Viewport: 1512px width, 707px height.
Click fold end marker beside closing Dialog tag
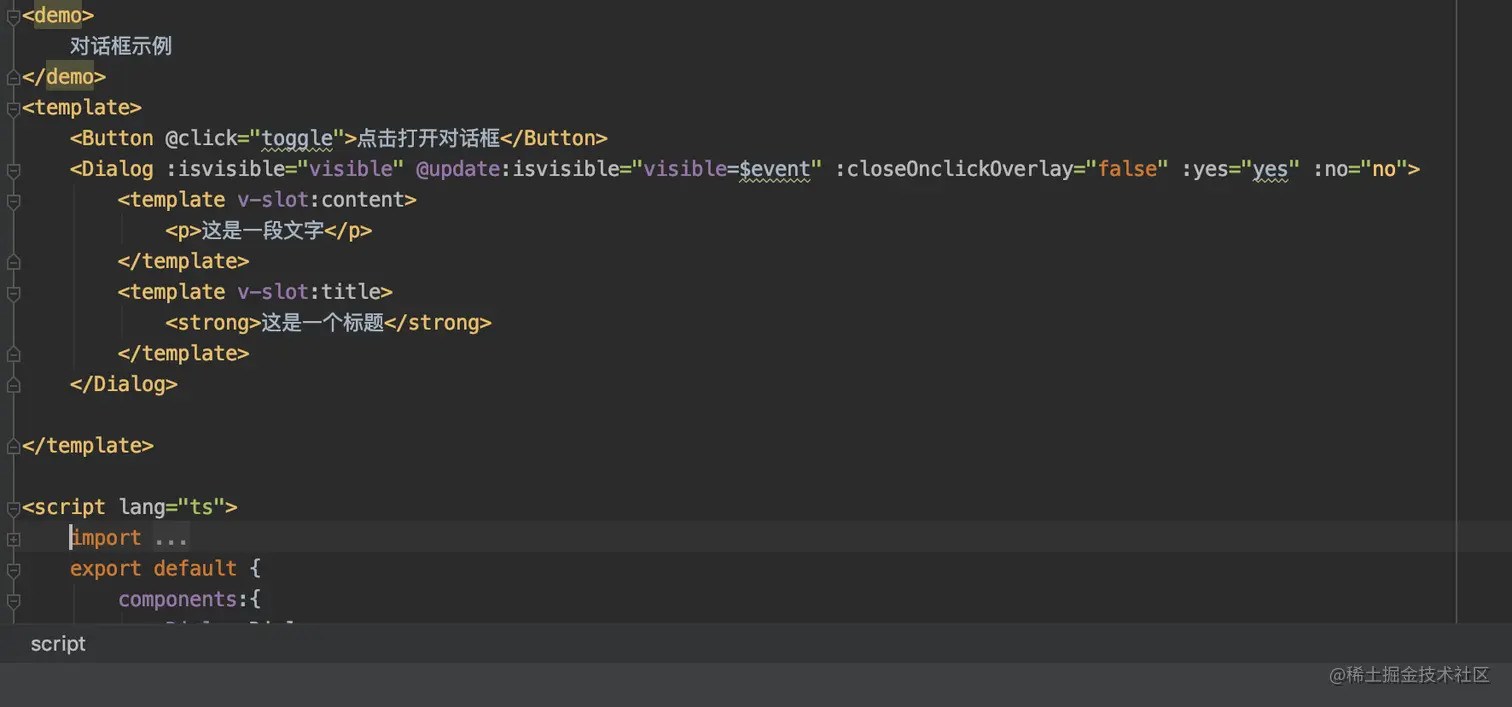[13, 384]
